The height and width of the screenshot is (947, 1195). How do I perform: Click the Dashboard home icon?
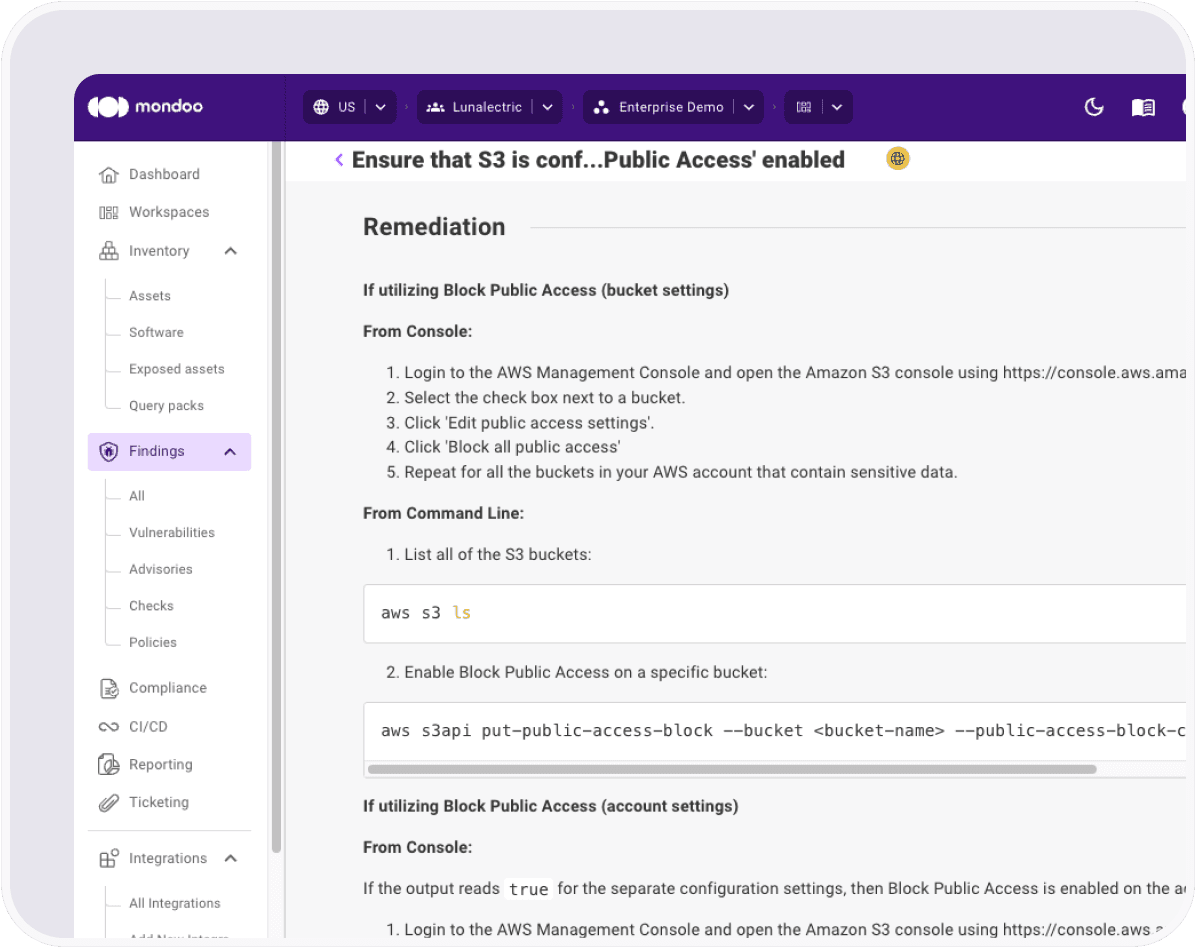108,175
